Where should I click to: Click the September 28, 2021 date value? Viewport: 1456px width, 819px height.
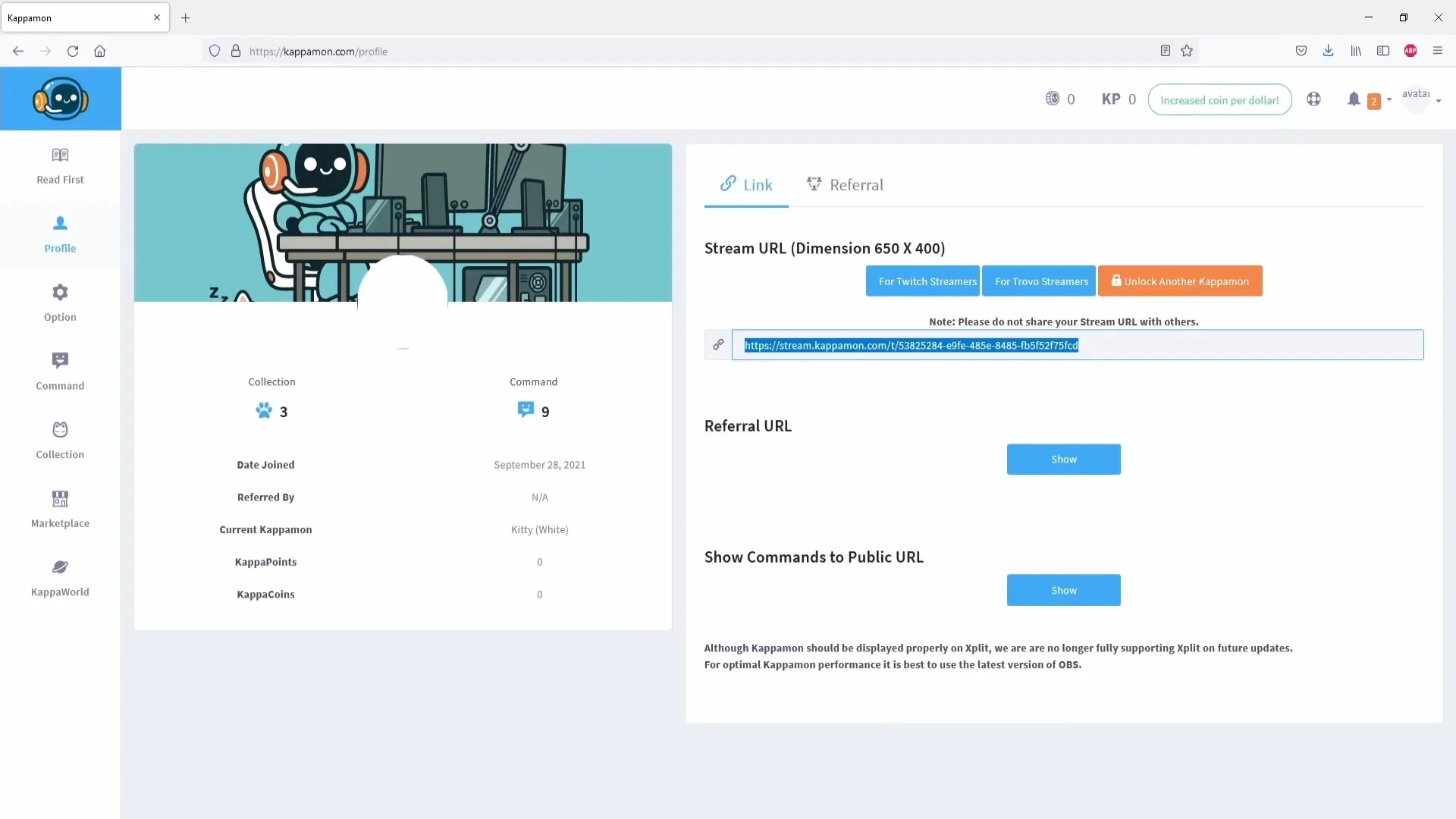pos(540,465)
